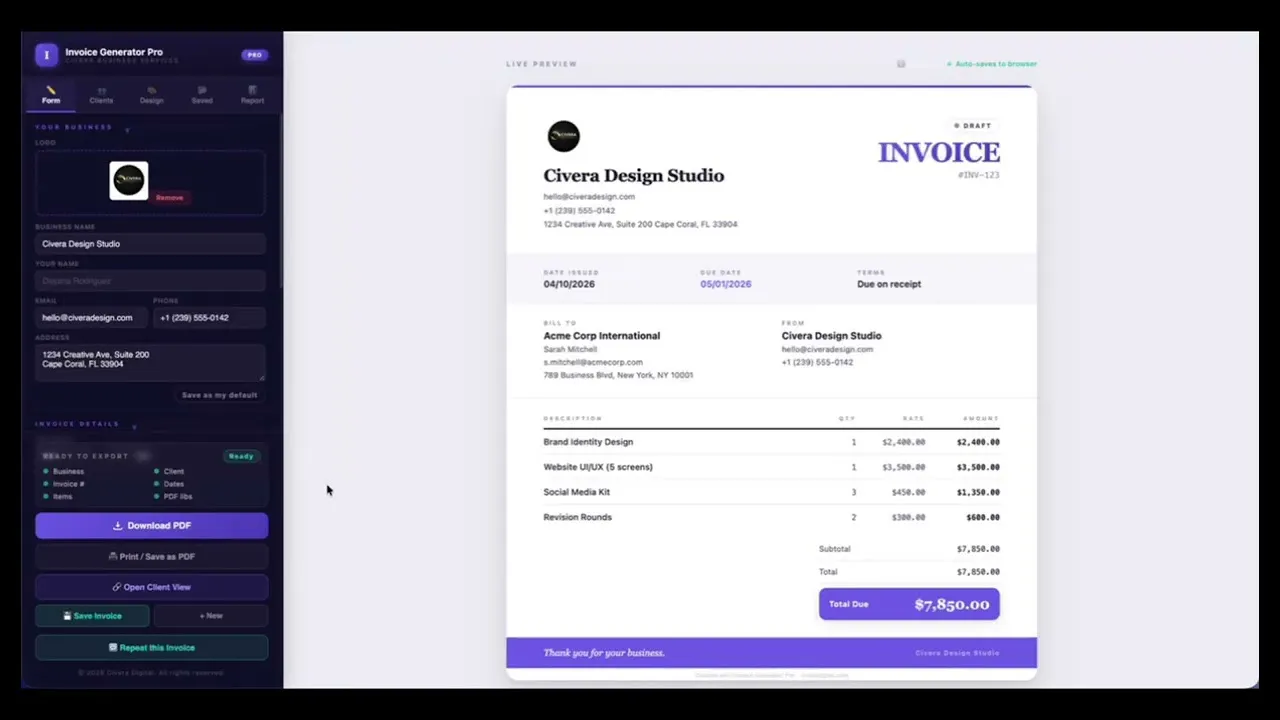This screenshot has height=720, width=1280.
Task: Click the company logo in invoice preview
Action: (563, 137)
